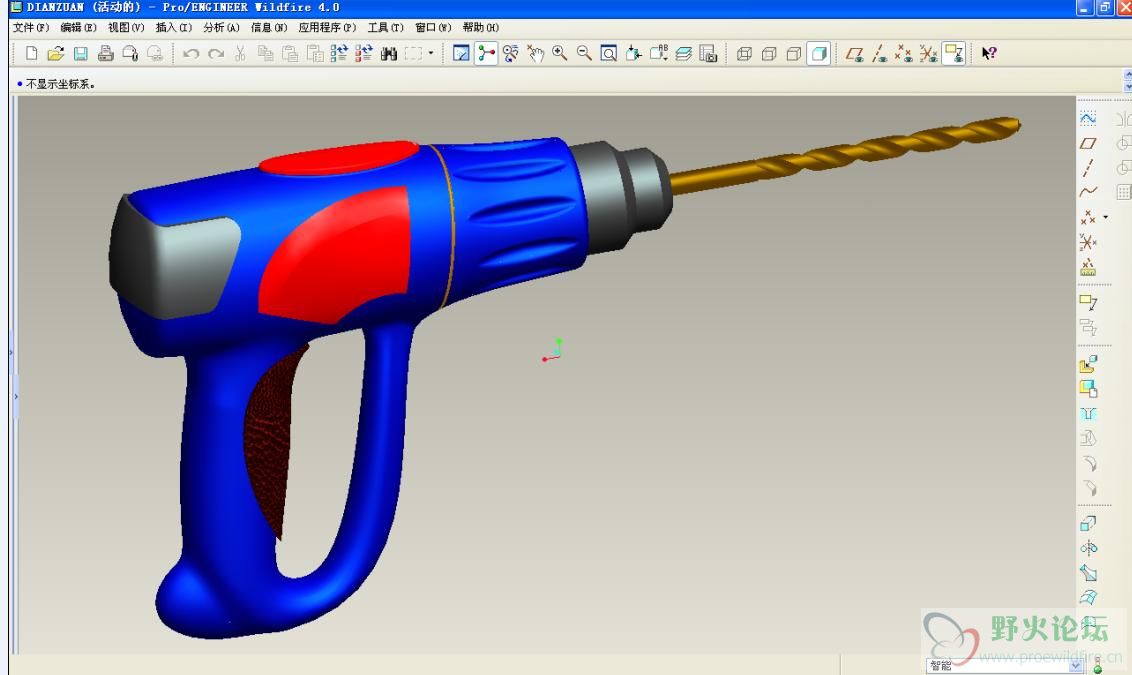Toggle coordinate systems display
1132x675 pixels.
[928, 54]
